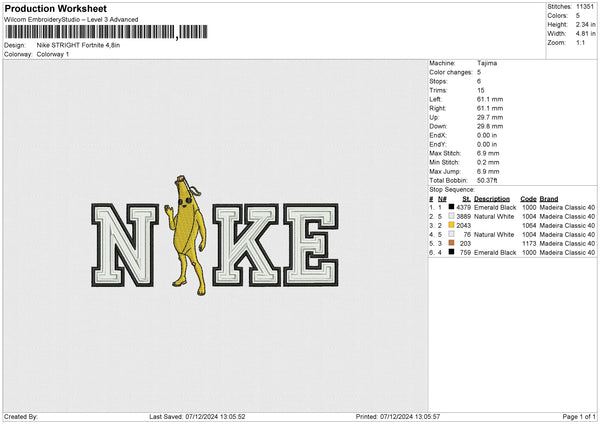Click the 'Created By:' footer label

point(21,417)
